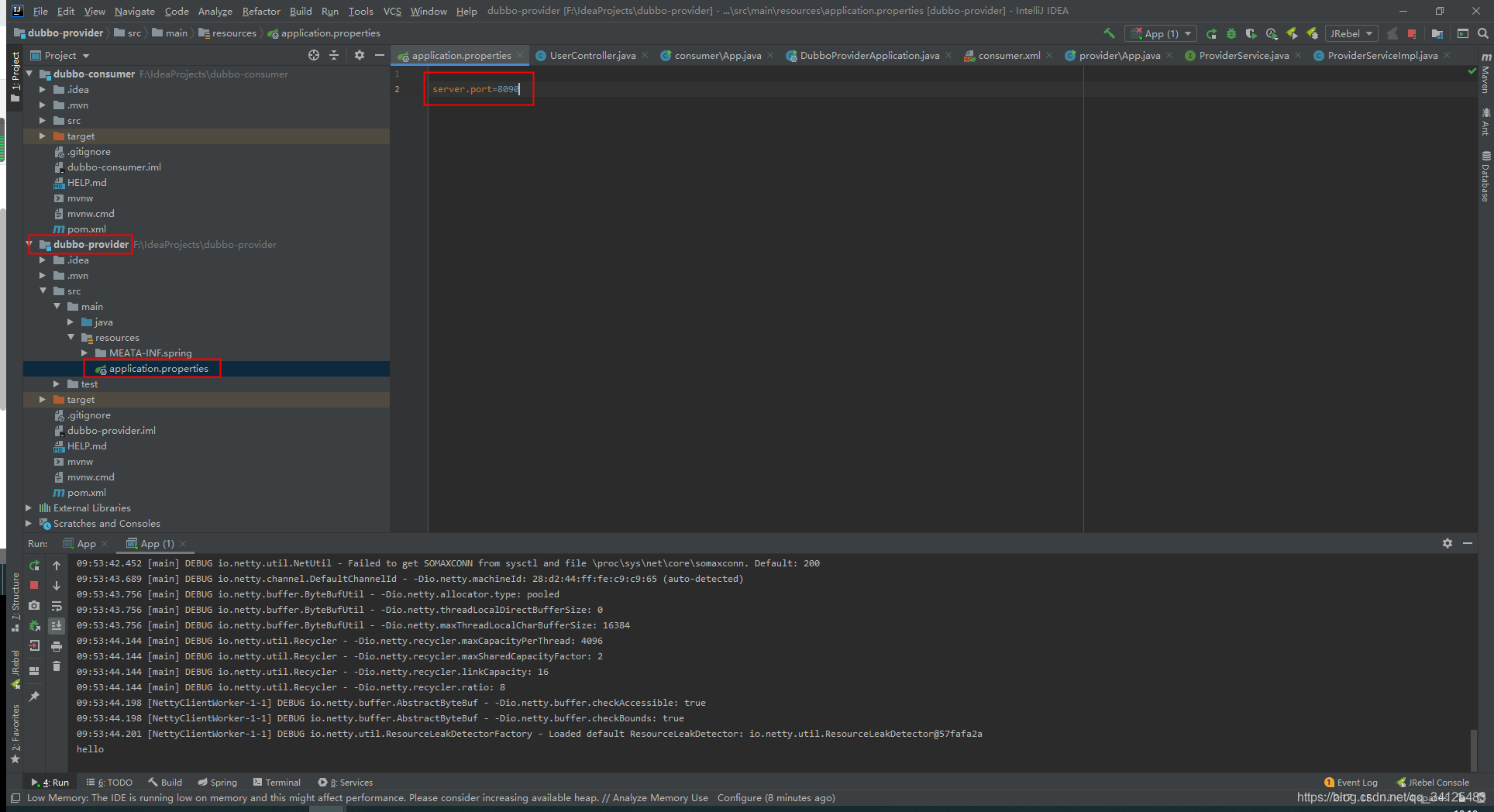This screenshot has width=1494, height=812.
Task: Click Analyze Memory Use link
Action: [660, 798]
